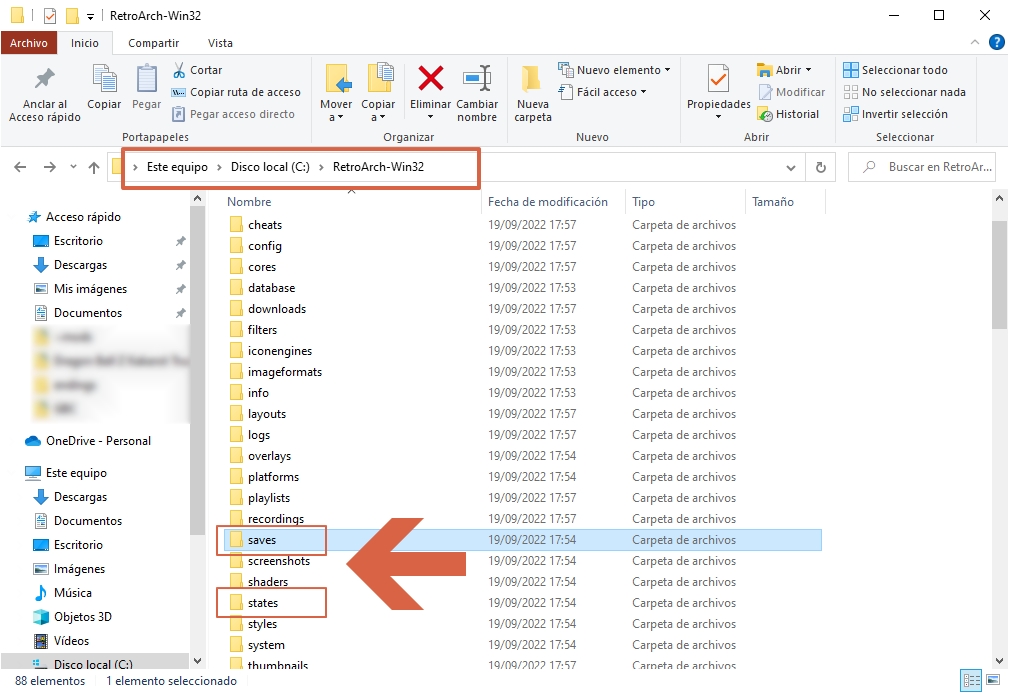Click Disco local (C:) in address bar
1009x693 pixels.
tap(270, 167)
